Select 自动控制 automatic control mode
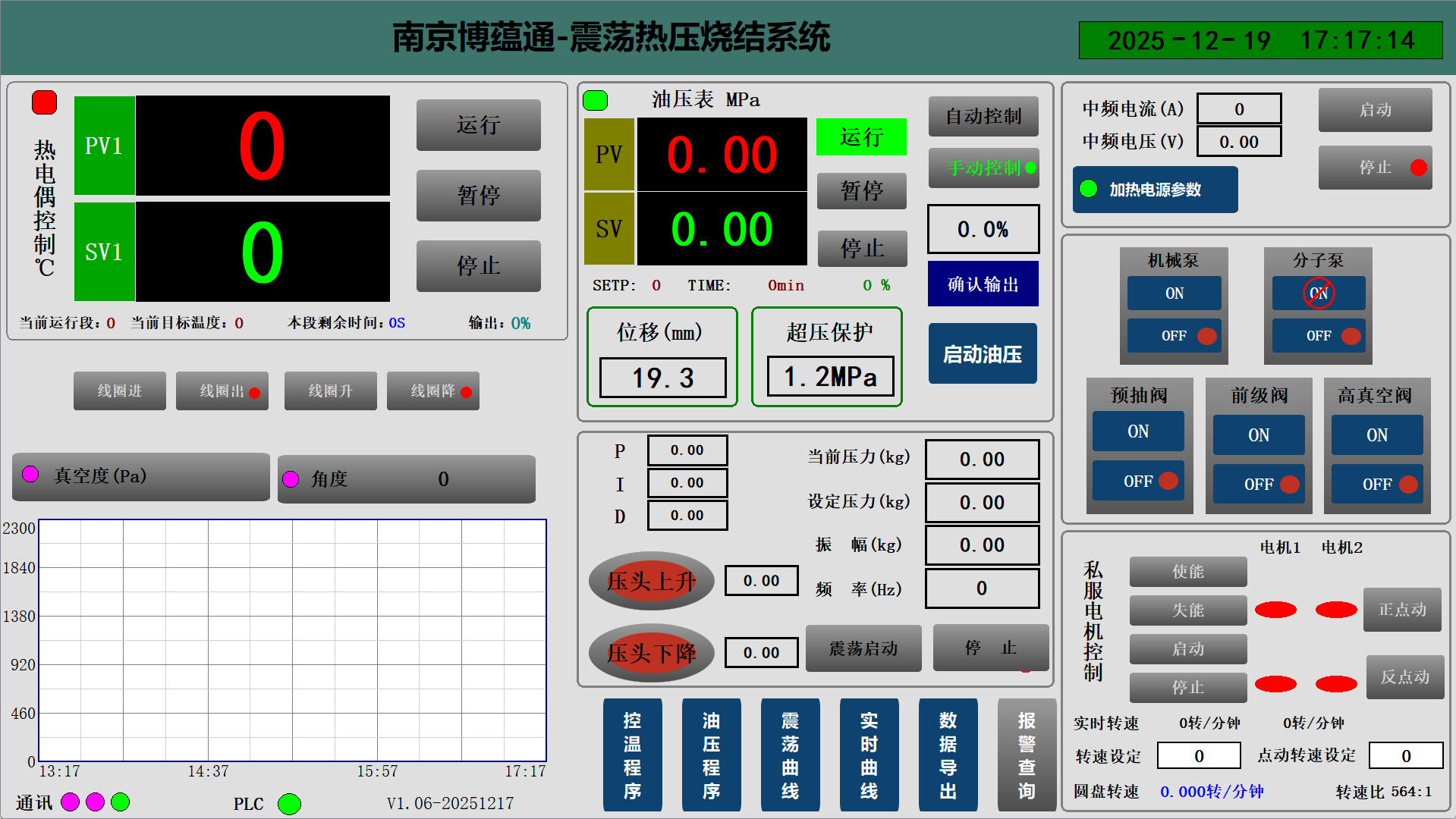Viewport: 1456px width, 819px height. click(x=983, y=116)
